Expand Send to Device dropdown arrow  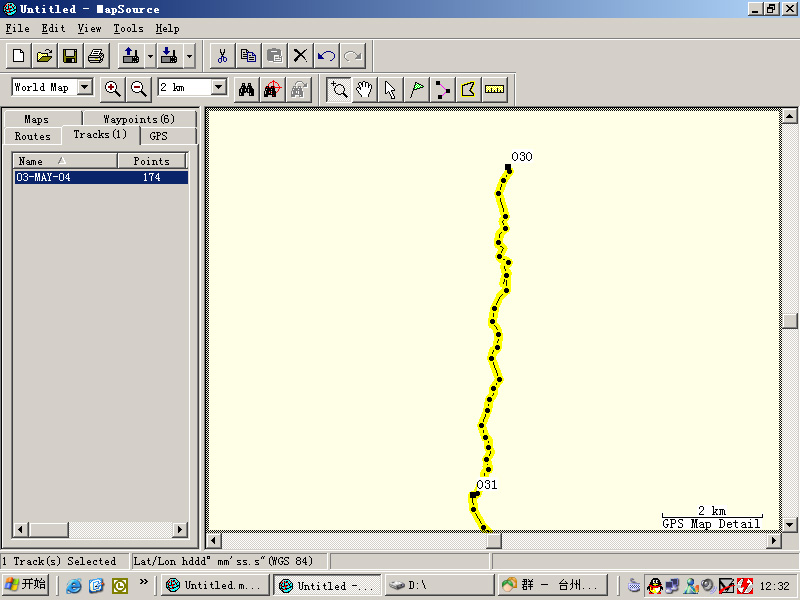(150, 56)
